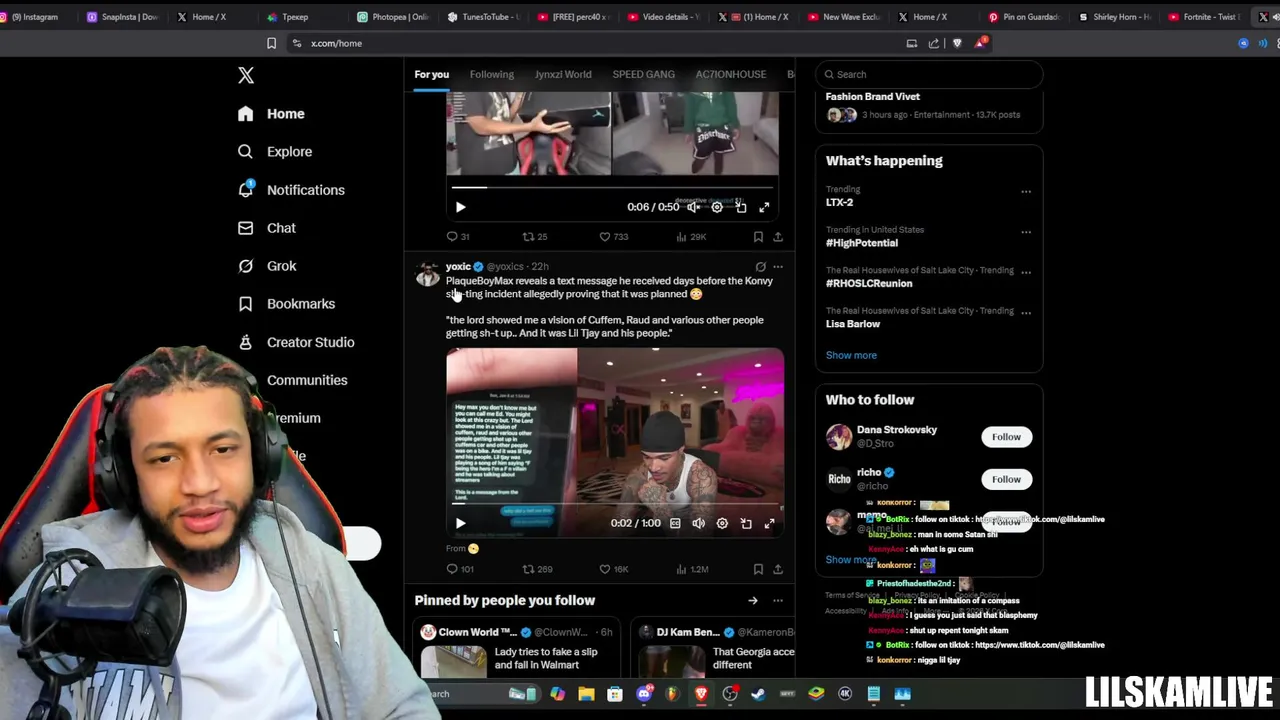Image resolution: width=1280 pixels, height=720 pixels.
Task: Seek on the yoxic video progress bar
Action: [615, 504]
